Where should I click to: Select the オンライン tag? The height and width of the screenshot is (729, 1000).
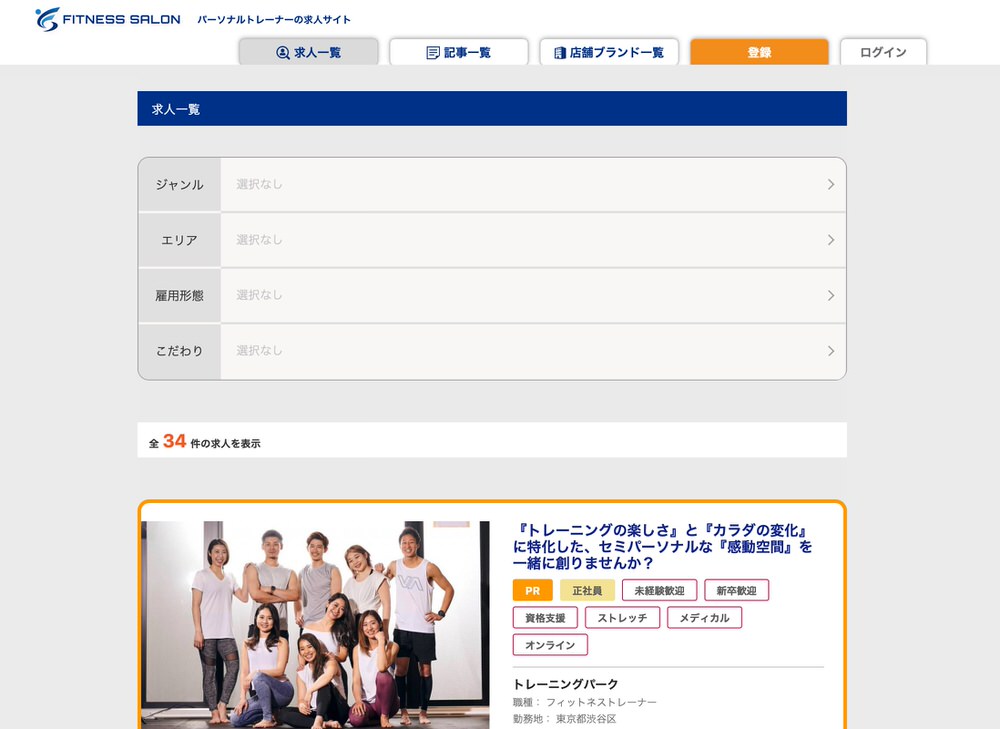click(x=550, y=645)
